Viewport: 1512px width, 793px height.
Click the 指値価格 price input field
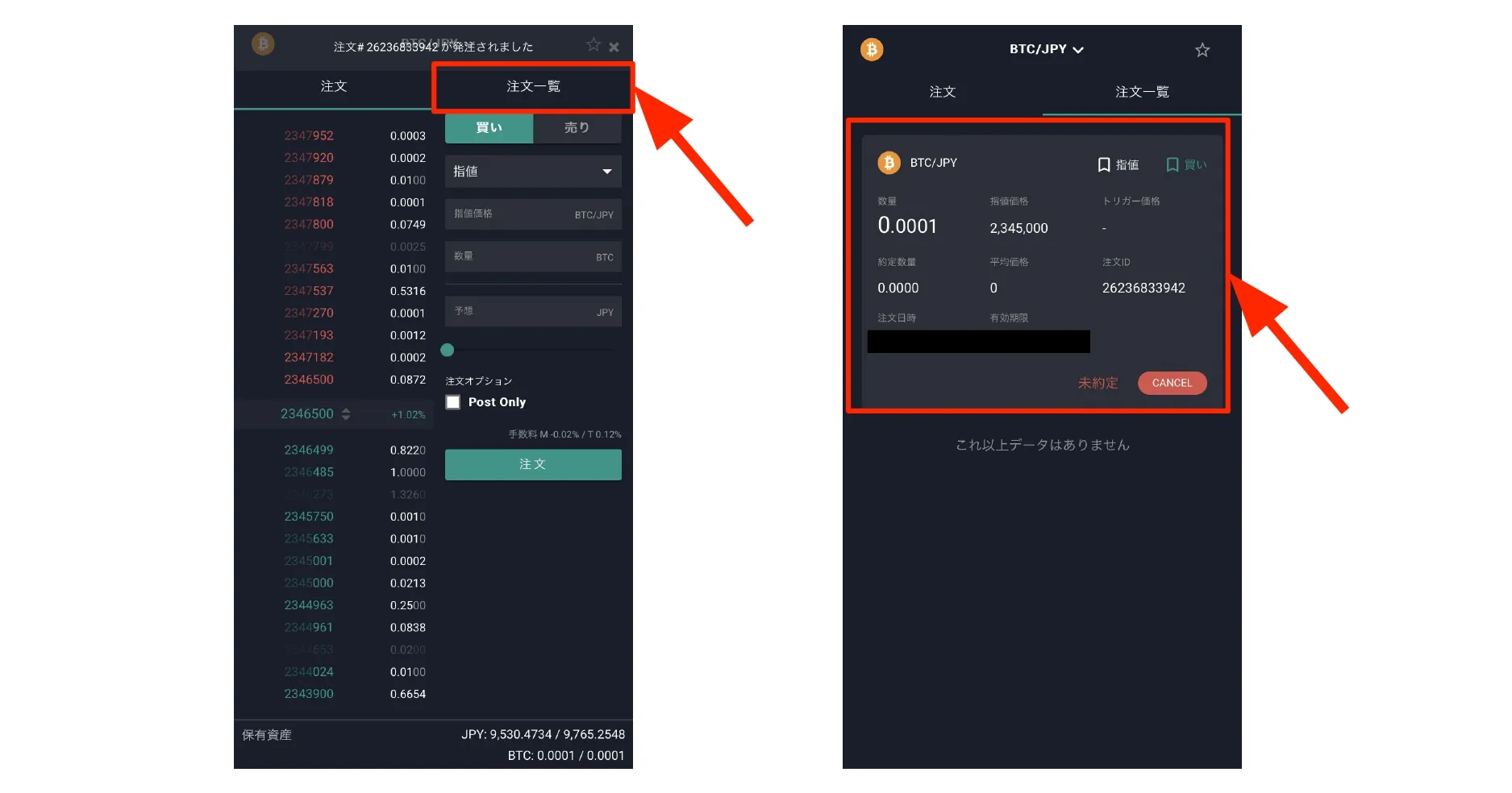click(x=533, y=214)
